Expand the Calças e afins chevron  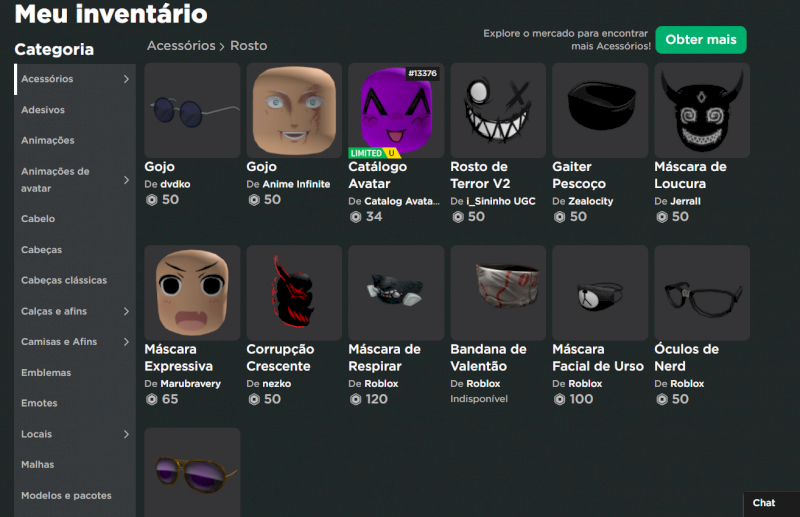coord(126,311)
